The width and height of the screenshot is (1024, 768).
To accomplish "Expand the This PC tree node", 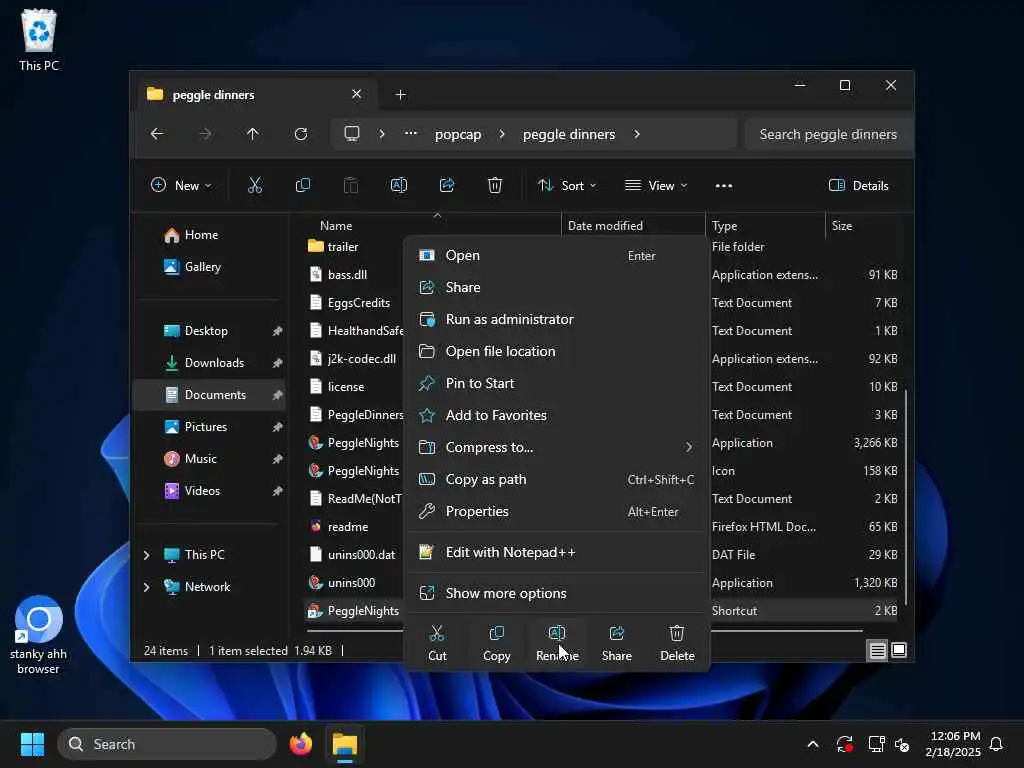I will [x=147, y=555].
